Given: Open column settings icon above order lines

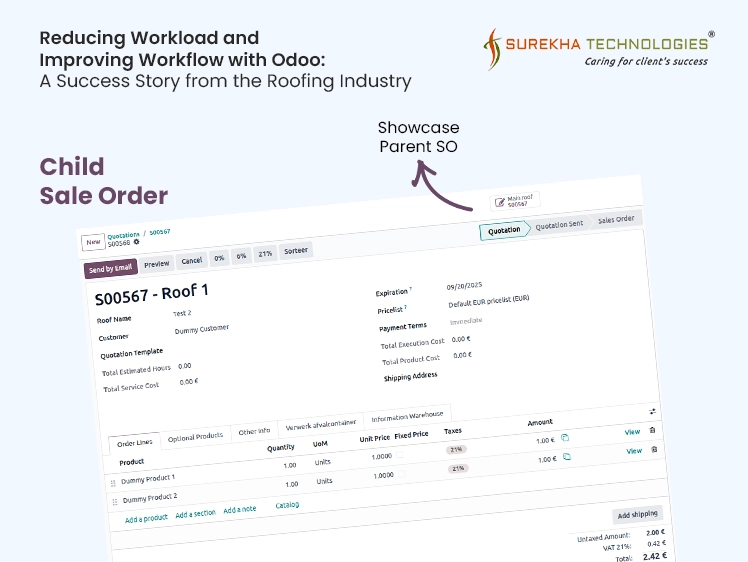Looking at the screenshot, I should click(653, 411).
